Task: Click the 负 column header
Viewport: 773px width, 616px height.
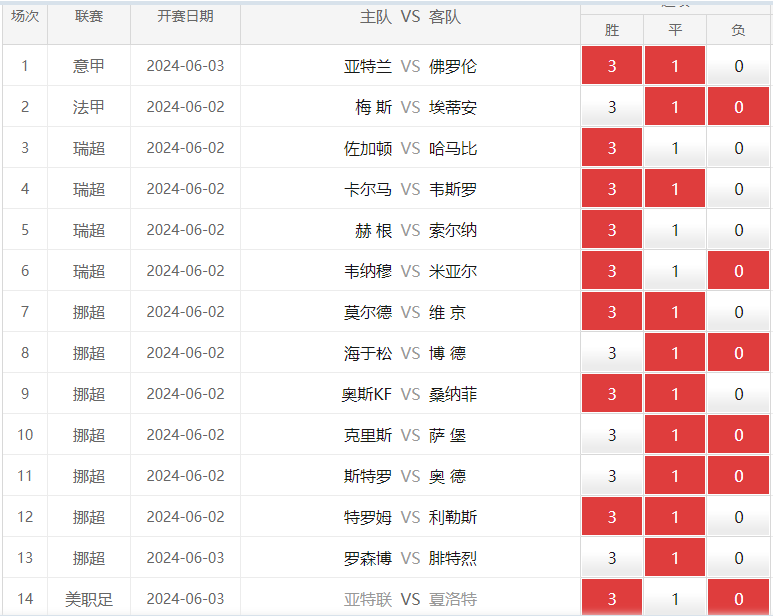Action: (x=738, y=30)
